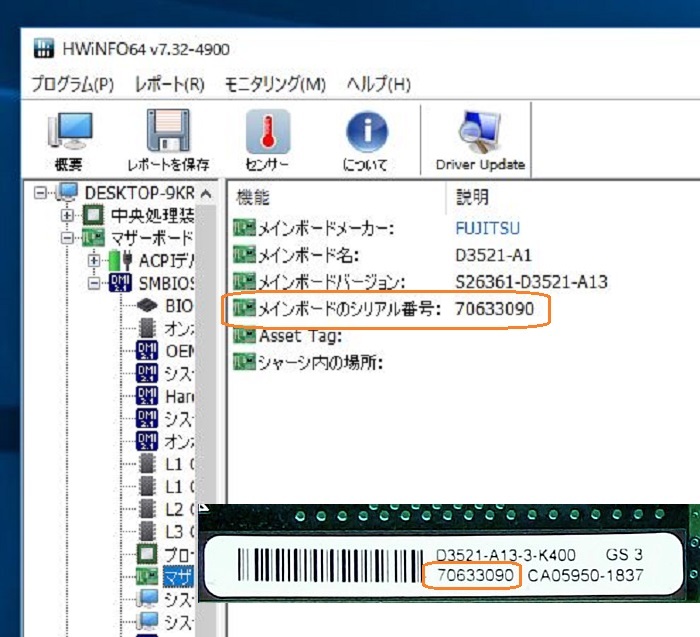The image size is (700, 637).
Task: Click the FUJITSU value
Action: tap(488, 229)
